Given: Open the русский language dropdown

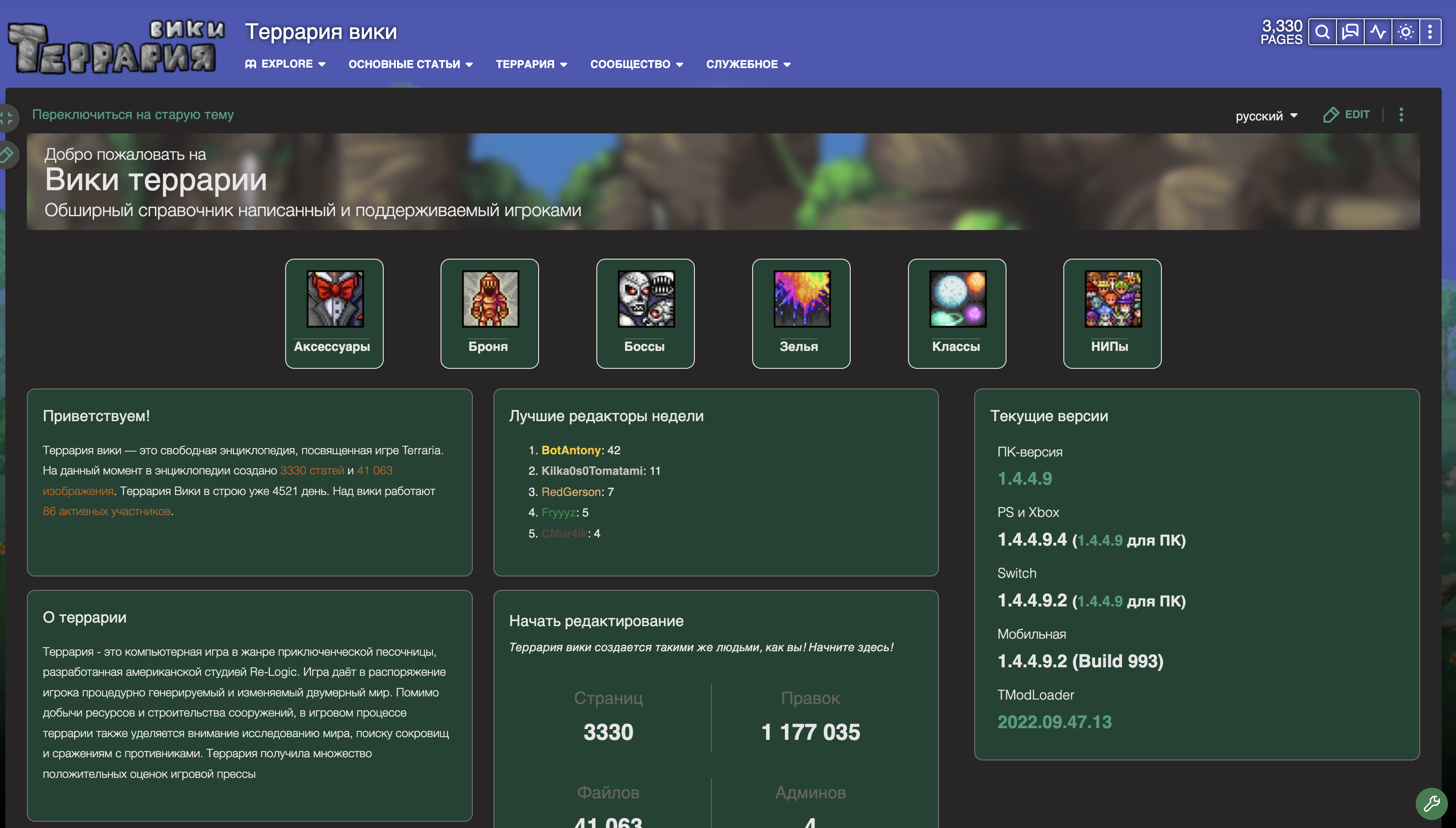Looking at the screenshot, I should 1266,116.
